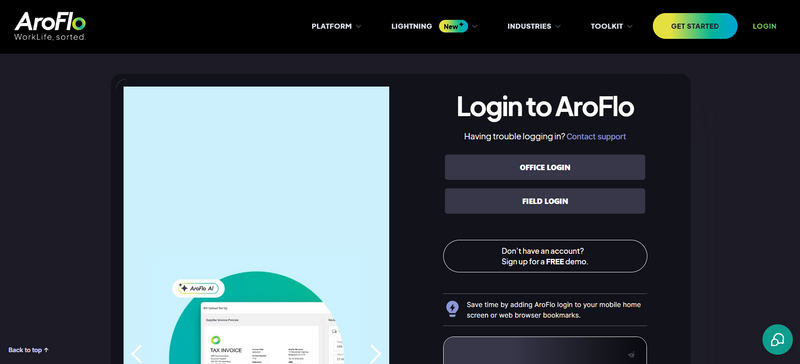Open the Industries menu
The image size is (800, 364).
[x=529, y=27]
